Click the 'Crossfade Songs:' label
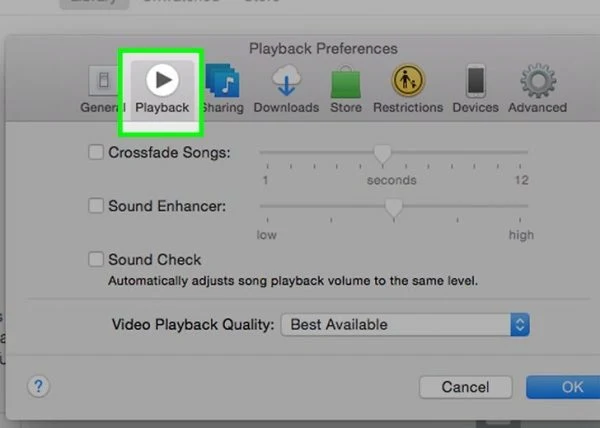This screenshot has height=428, width=600. [x=170, y=152]
